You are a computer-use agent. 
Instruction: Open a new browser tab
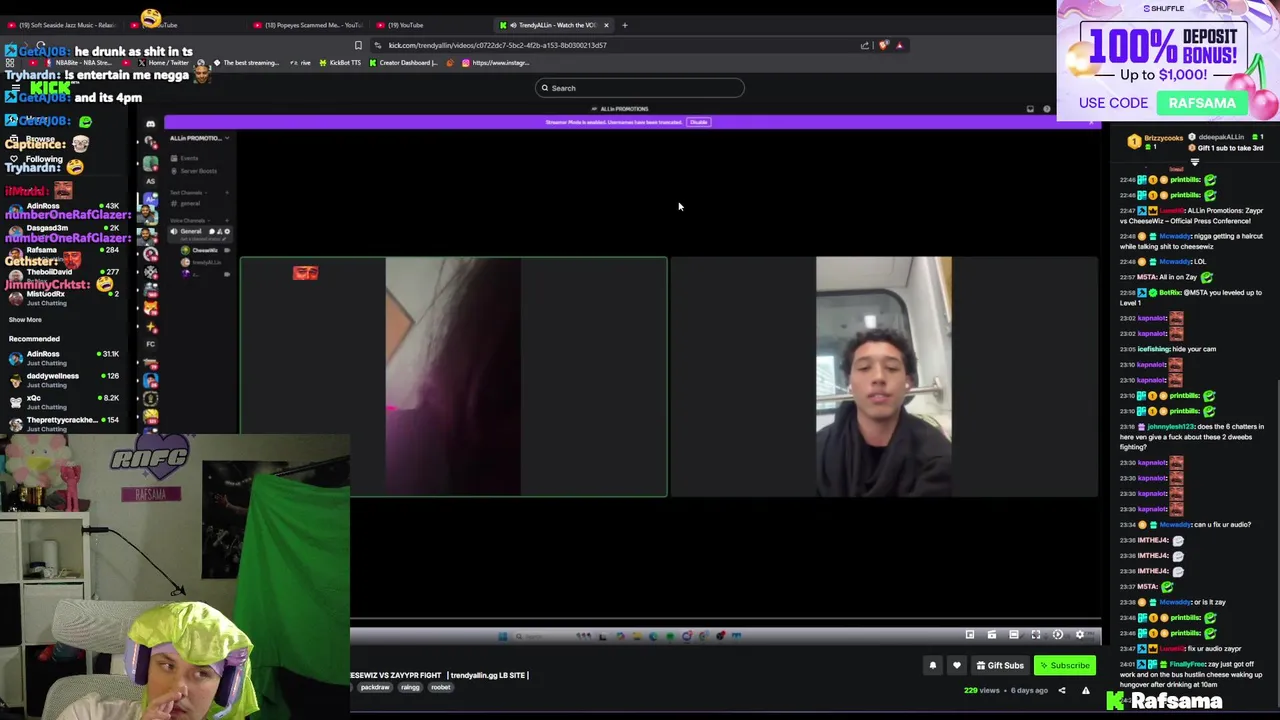pos(625,25)
